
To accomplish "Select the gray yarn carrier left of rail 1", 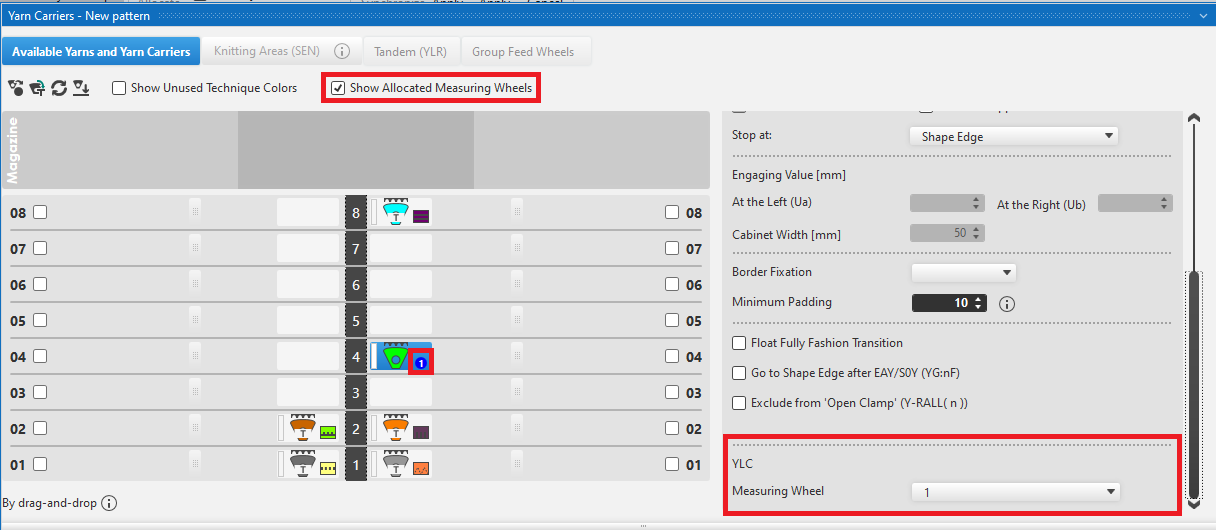I will pos(302,464).
